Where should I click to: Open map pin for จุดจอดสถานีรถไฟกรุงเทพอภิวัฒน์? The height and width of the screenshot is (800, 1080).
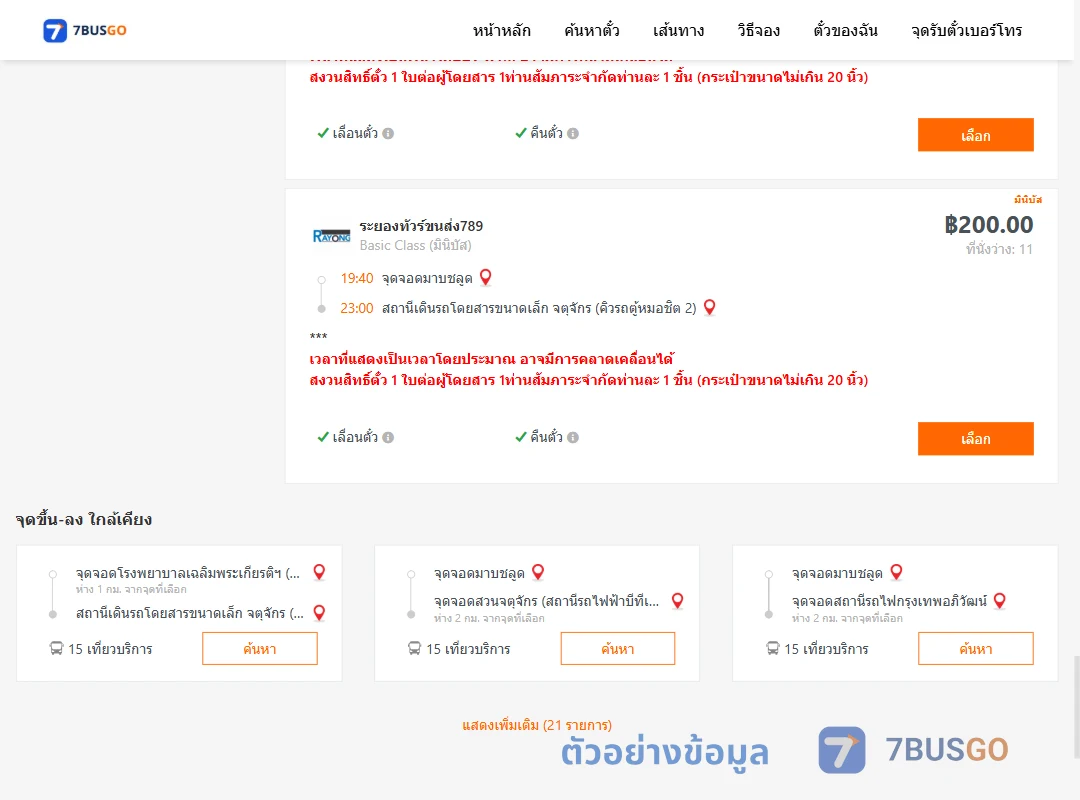(999, 601)
